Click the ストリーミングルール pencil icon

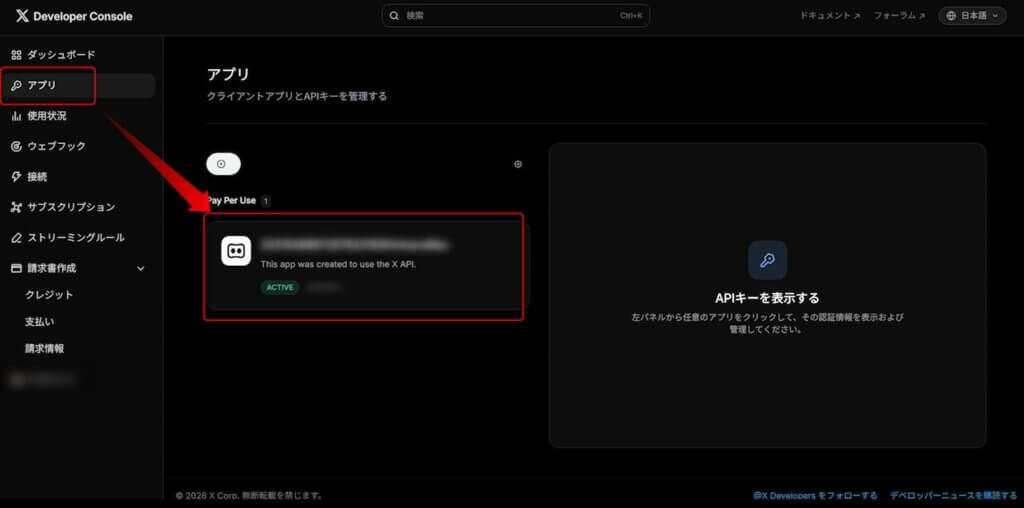tap(16, 238)
